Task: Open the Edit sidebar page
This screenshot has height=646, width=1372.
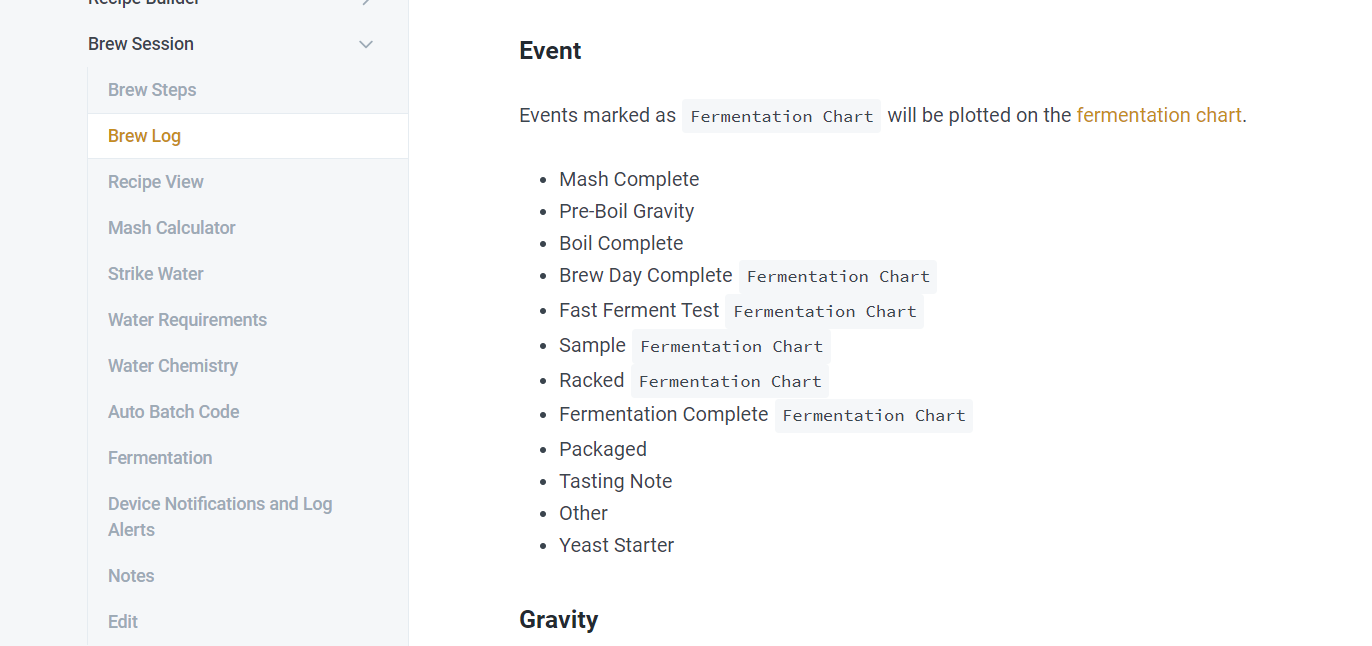Action: coord(123,622)
